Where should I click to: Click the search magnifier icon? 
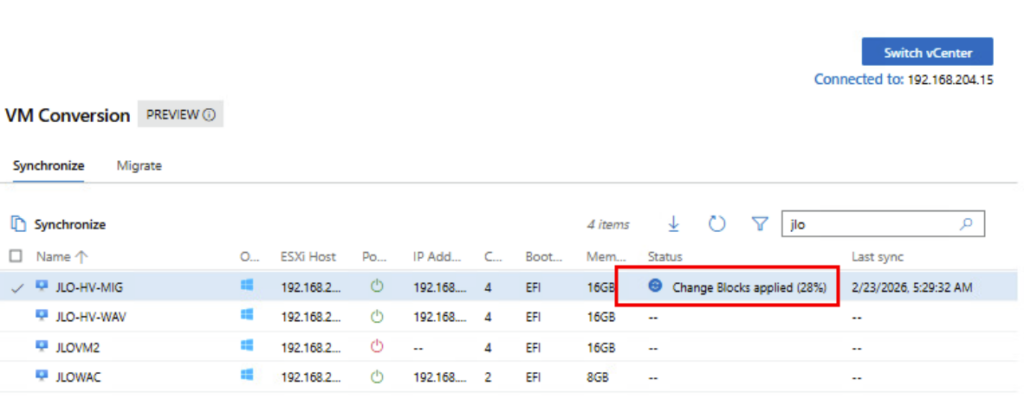(965, 224)
